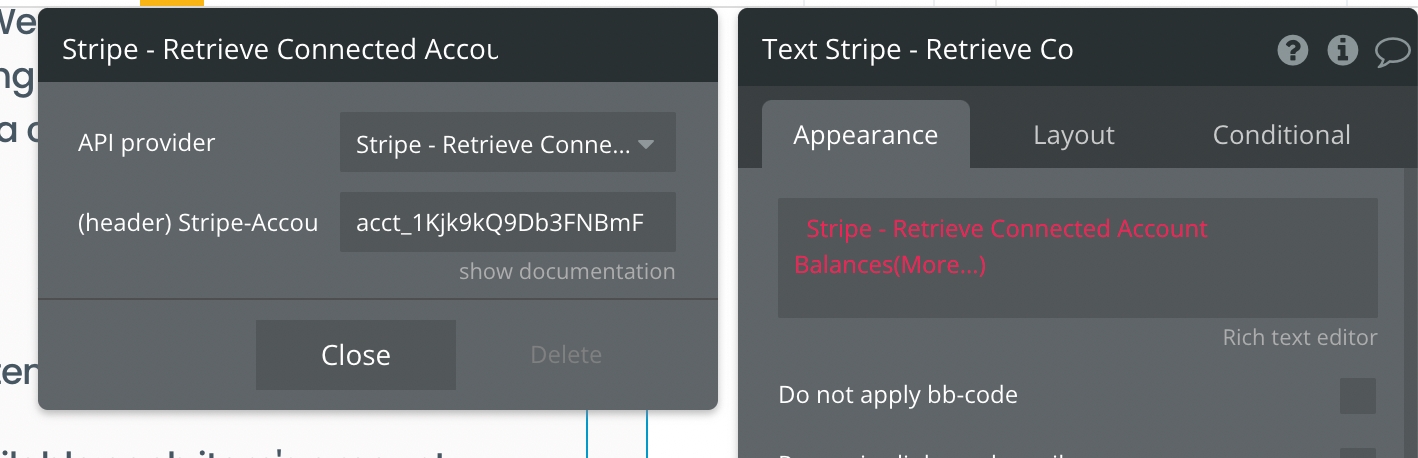Switch to the Conditional tab
1418x458 pixels.
pos(1282,135)
